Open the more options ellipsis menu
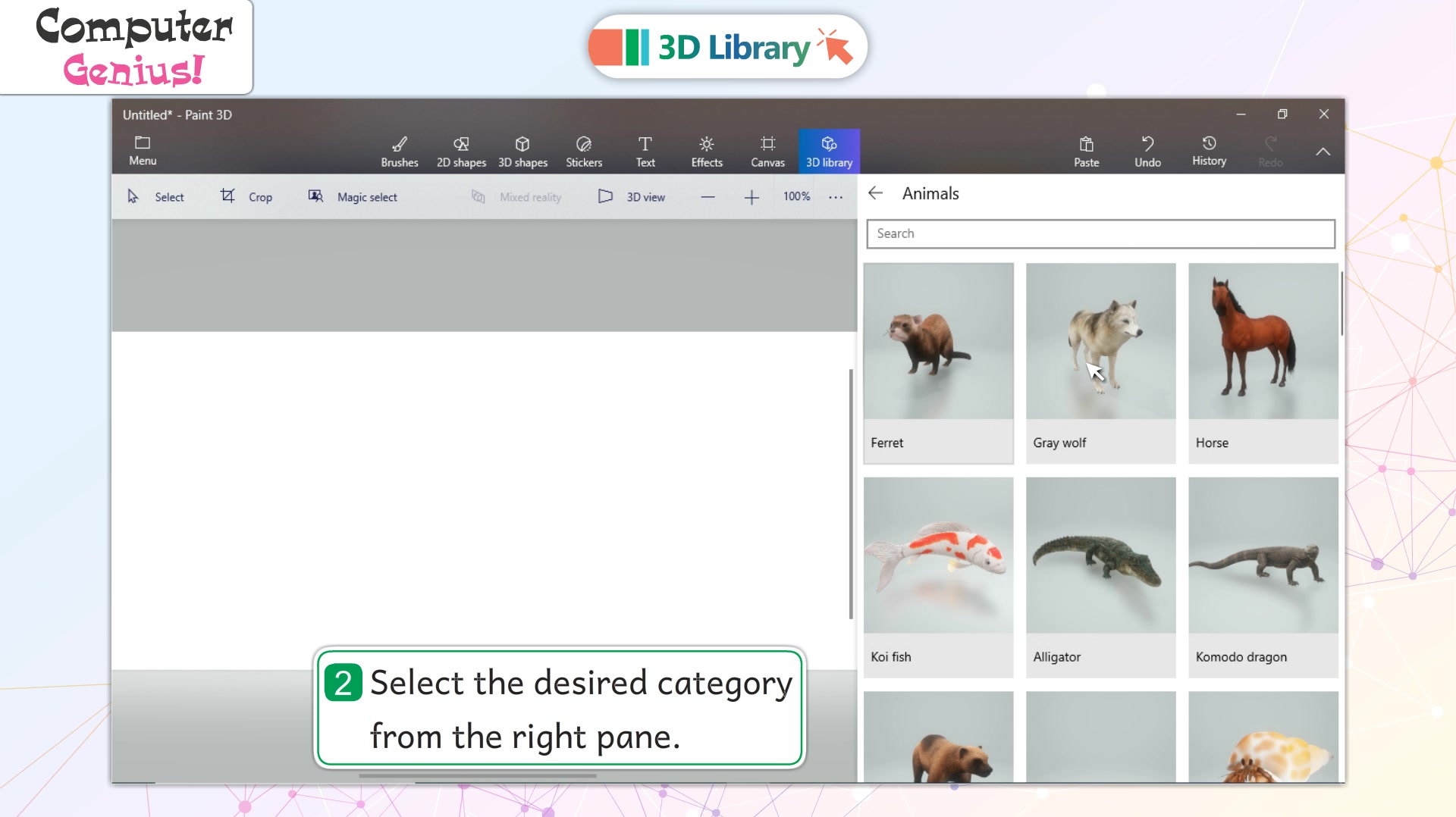 point(836,197)
